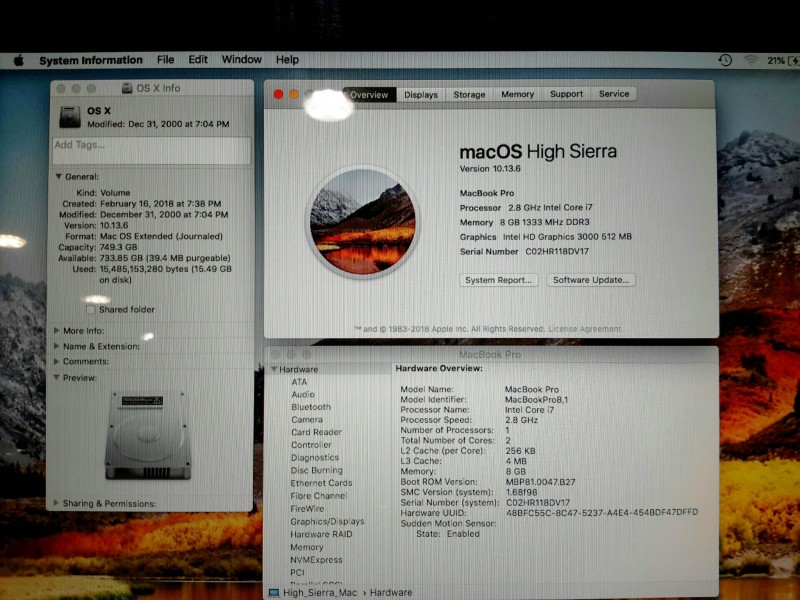Switch to the Storage tab

(469, 94)
